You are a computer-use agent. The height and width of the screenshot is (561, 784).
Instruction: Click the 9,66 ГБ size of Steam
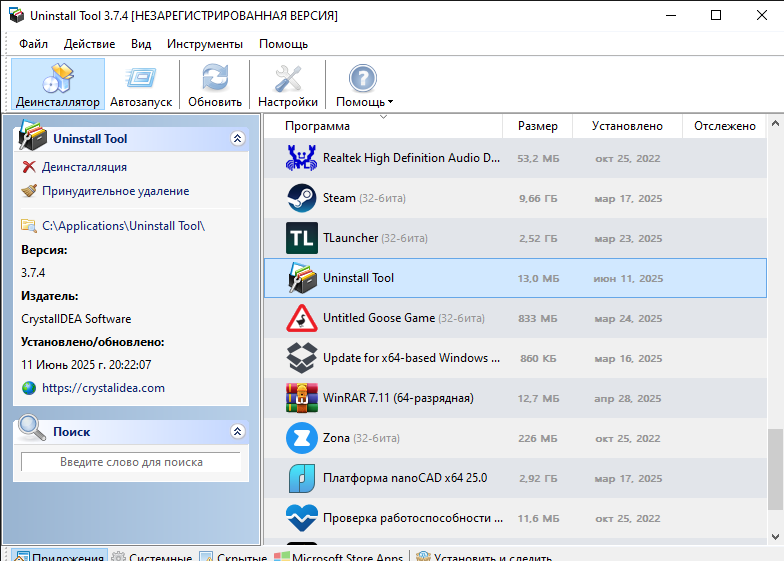(x=538, y=198)
